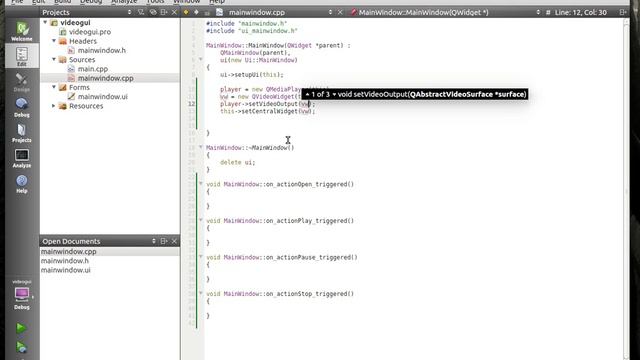Click the Line: 12, Col: 30 indicator
Viewport: 640px width, 360px height.
580,12
